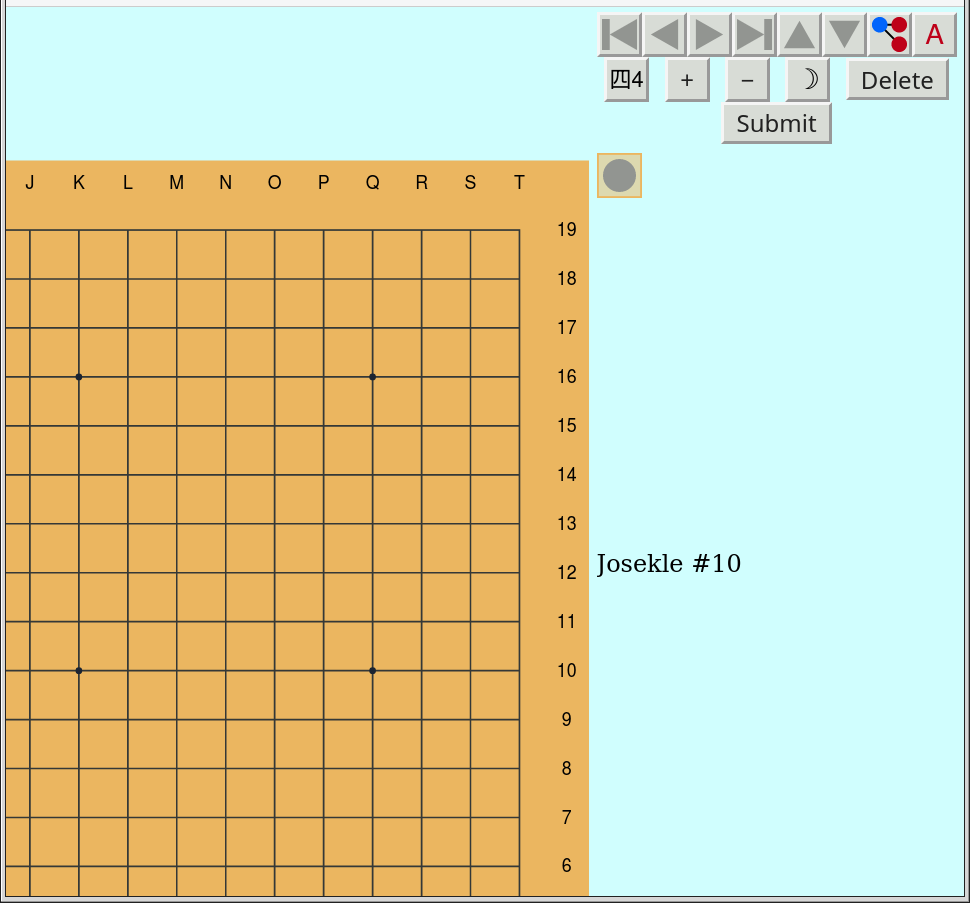Select the gray stone swatch

619,176
